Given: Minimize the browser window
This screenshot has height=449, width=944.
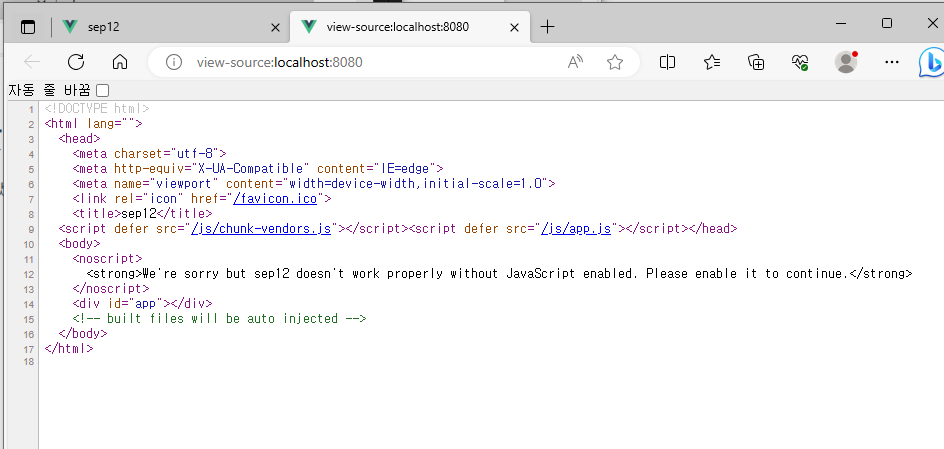Looking at the screenshot, I should tap(841, 23).
